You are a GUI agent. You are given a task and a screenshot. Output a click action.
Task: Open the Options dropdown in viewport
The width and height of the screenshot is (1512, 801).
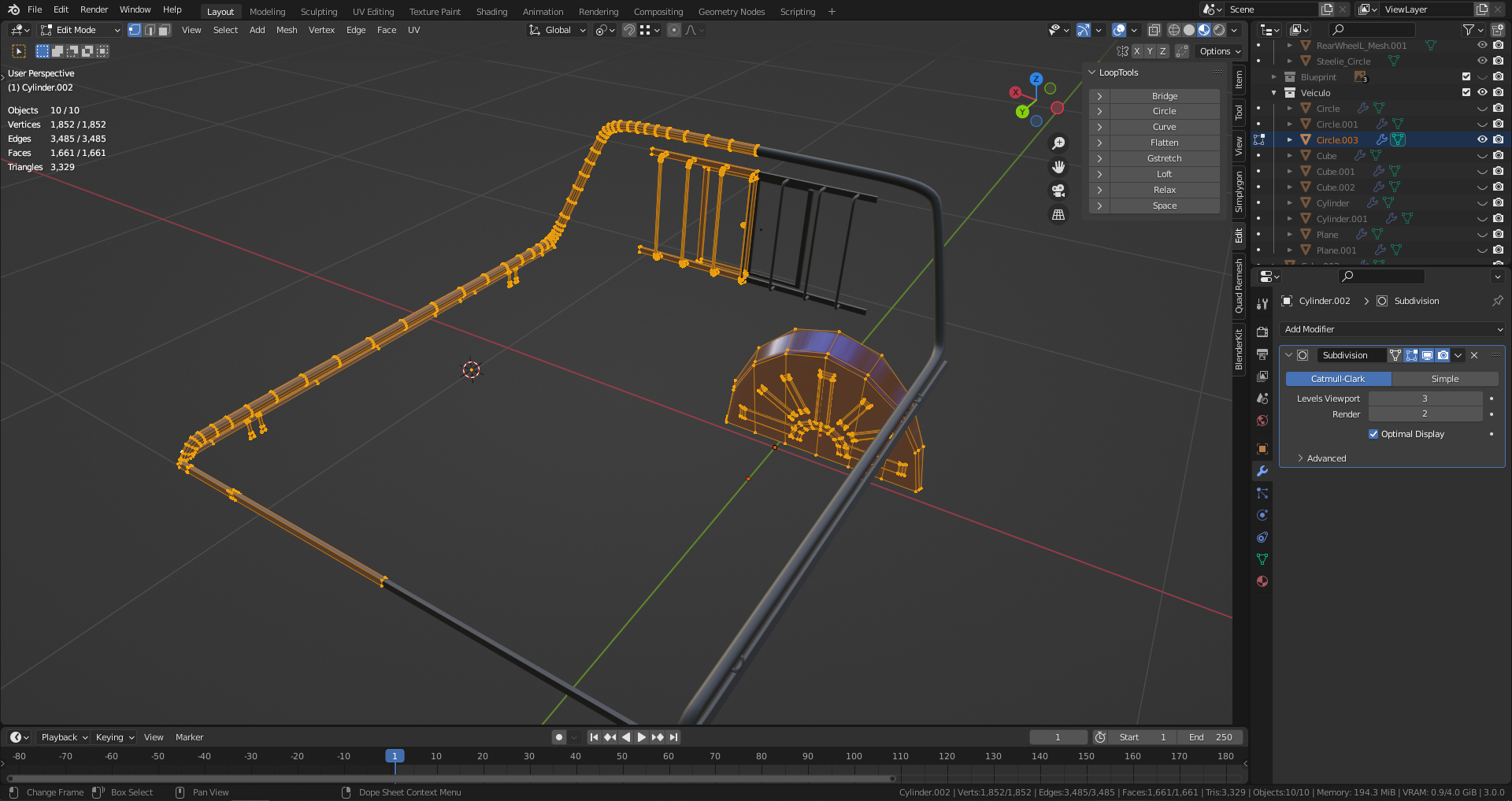[1220, 51]
